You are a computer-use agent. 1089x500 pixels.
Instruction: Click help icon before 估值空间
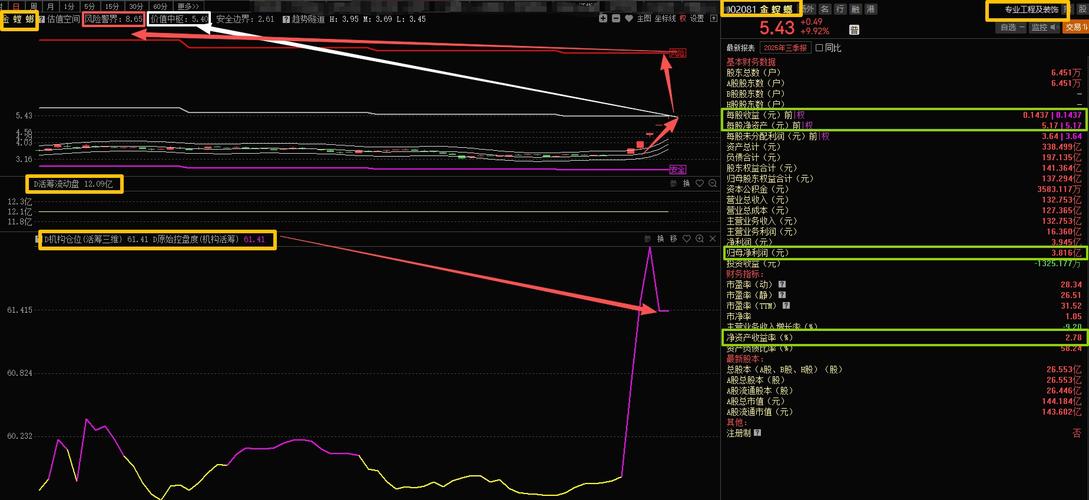coord(42,19)
